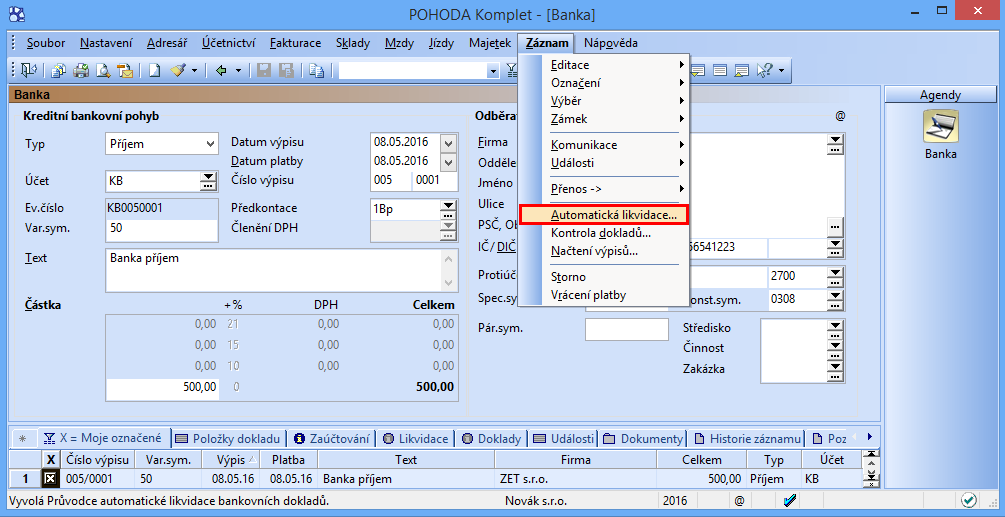1005x517 pixels.
Task: Click the send by e-mail envelope icon
Action: 126,70
